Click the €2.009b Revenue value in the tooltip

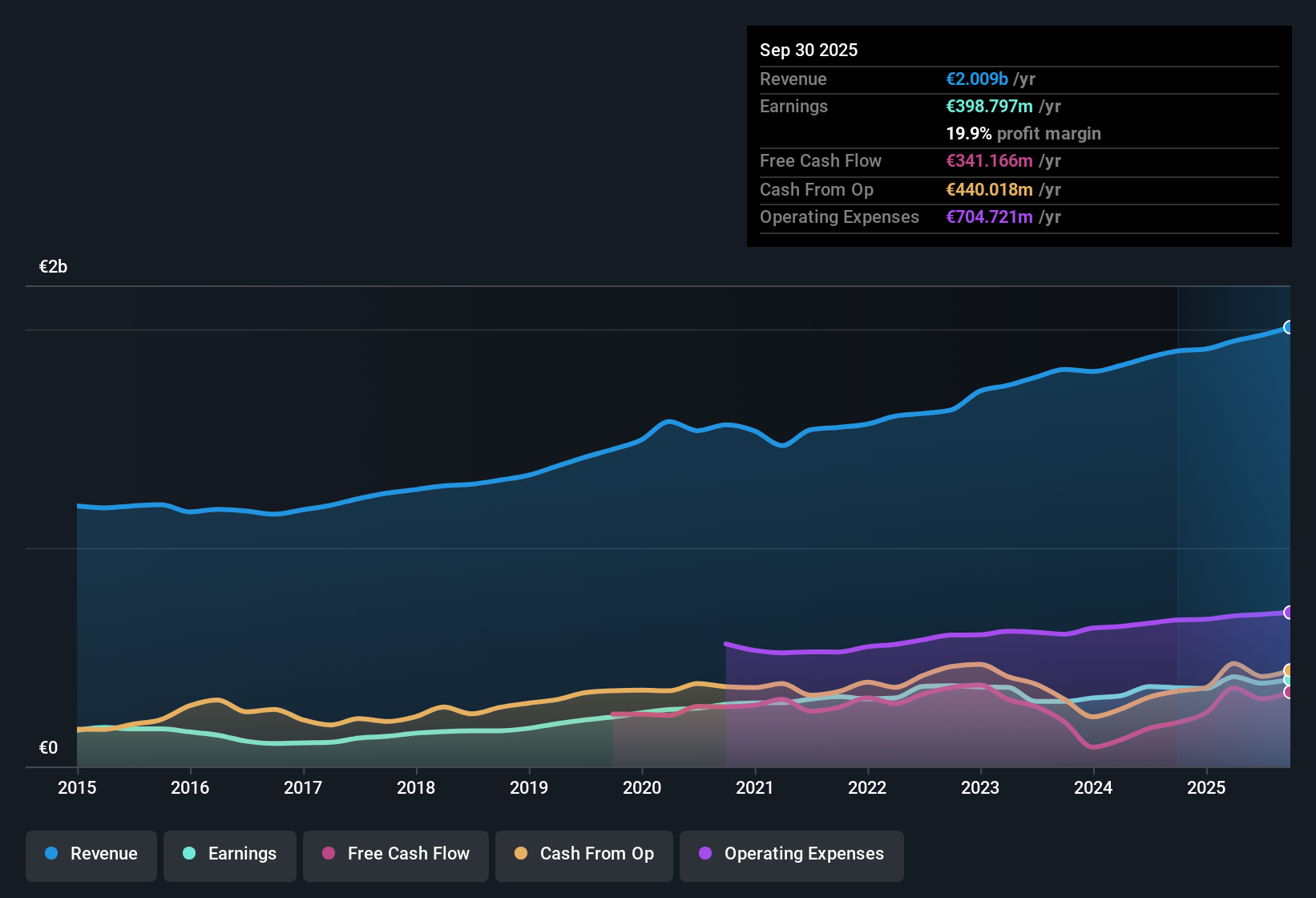[976, 79]
